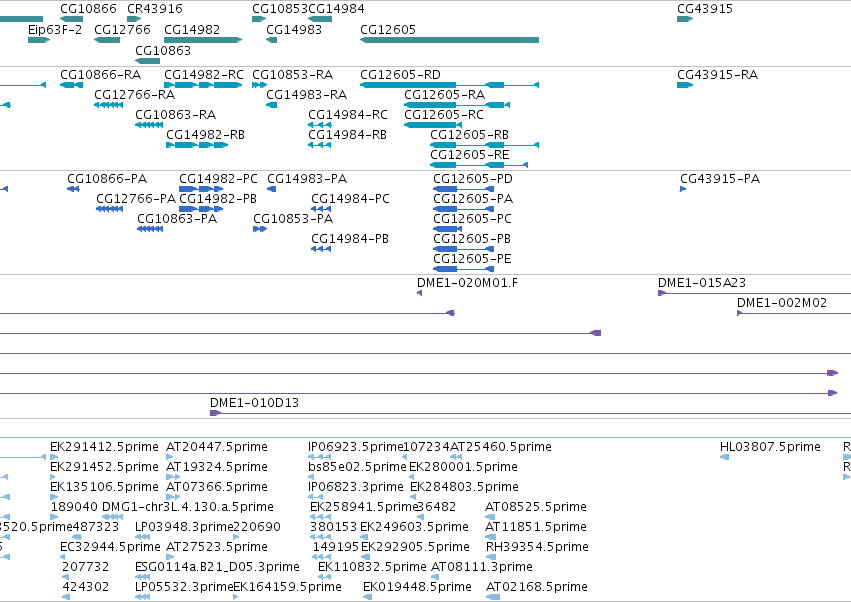Image resolution: width=851 pixels, height=602 pixels.
Task: Click transcript CG10853-RA label
Action: point(293,74)
